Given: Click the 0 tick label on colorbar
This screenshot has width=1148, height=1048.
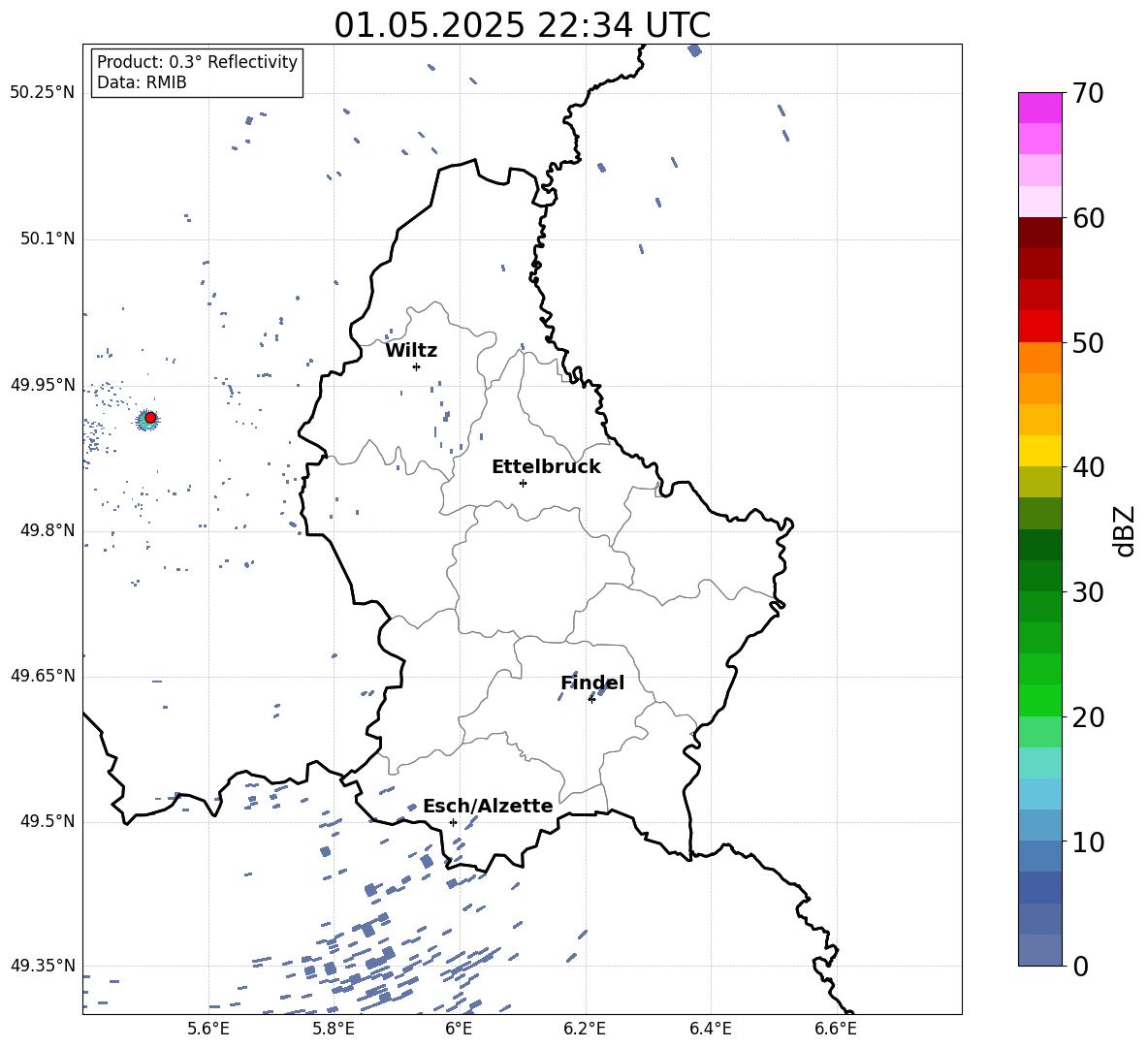Looking at the screenshot, I should click(x=1079, y=966).
